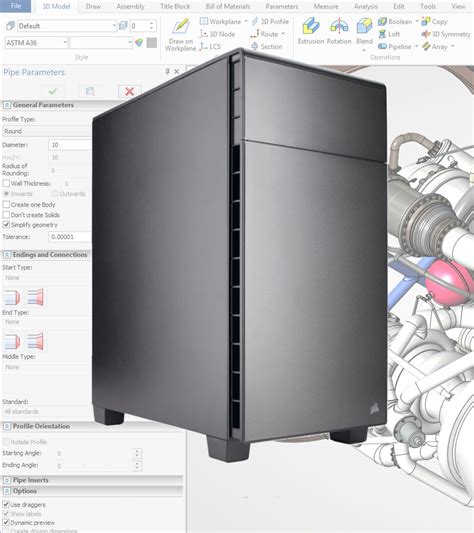Activate the Blend operation
The height and width of the screenshot is (533, 474).
364,32
